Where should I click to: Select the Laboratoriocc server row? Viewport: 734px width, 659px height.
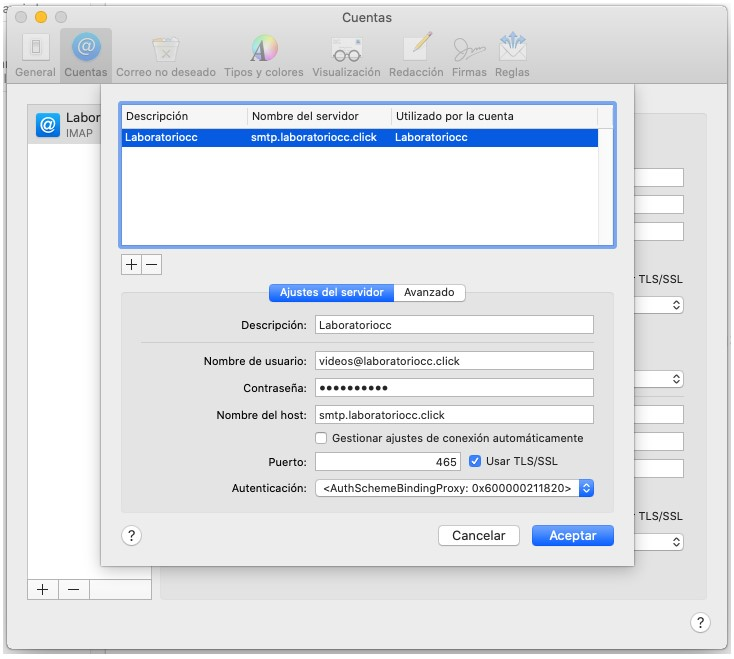(360, 138)
